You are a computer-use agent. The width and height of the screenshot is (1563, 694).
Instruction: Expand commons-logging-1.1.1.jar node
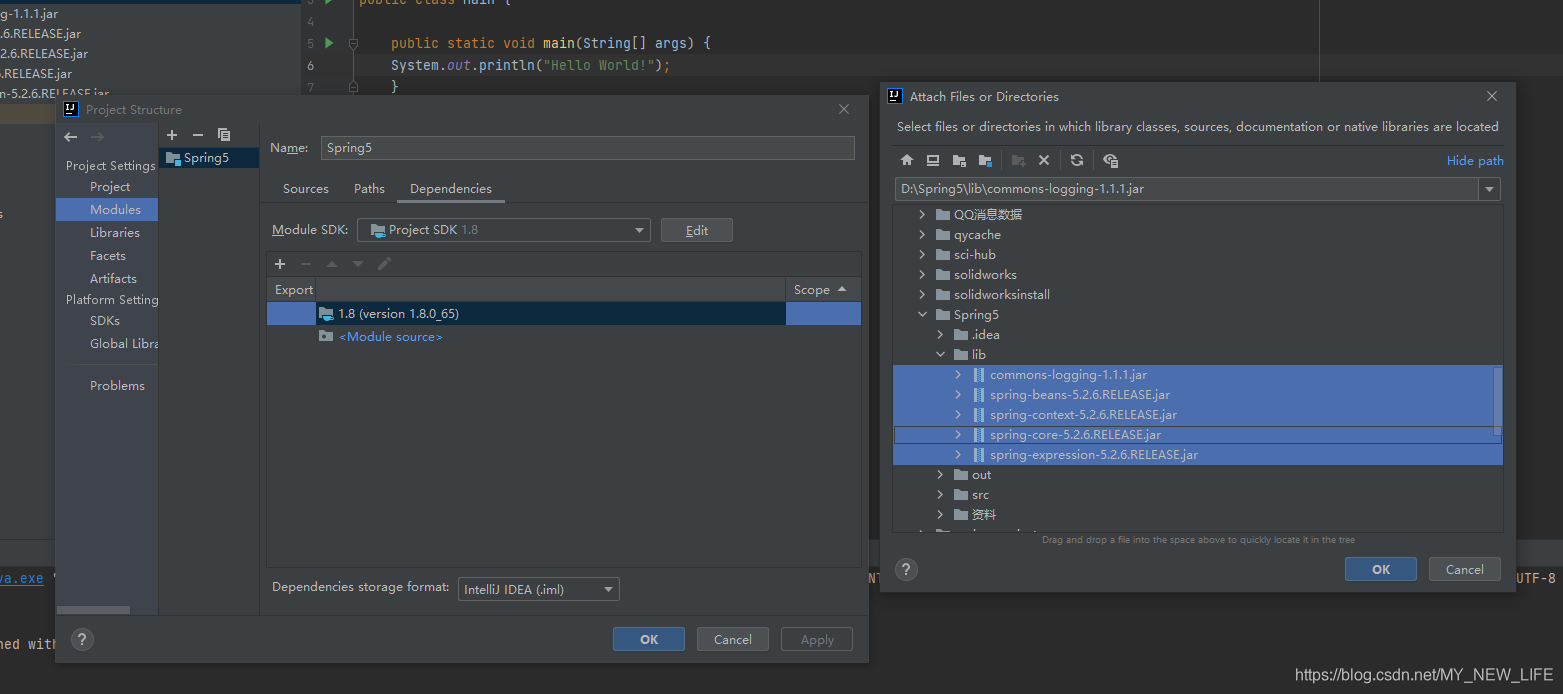(958, 375)
